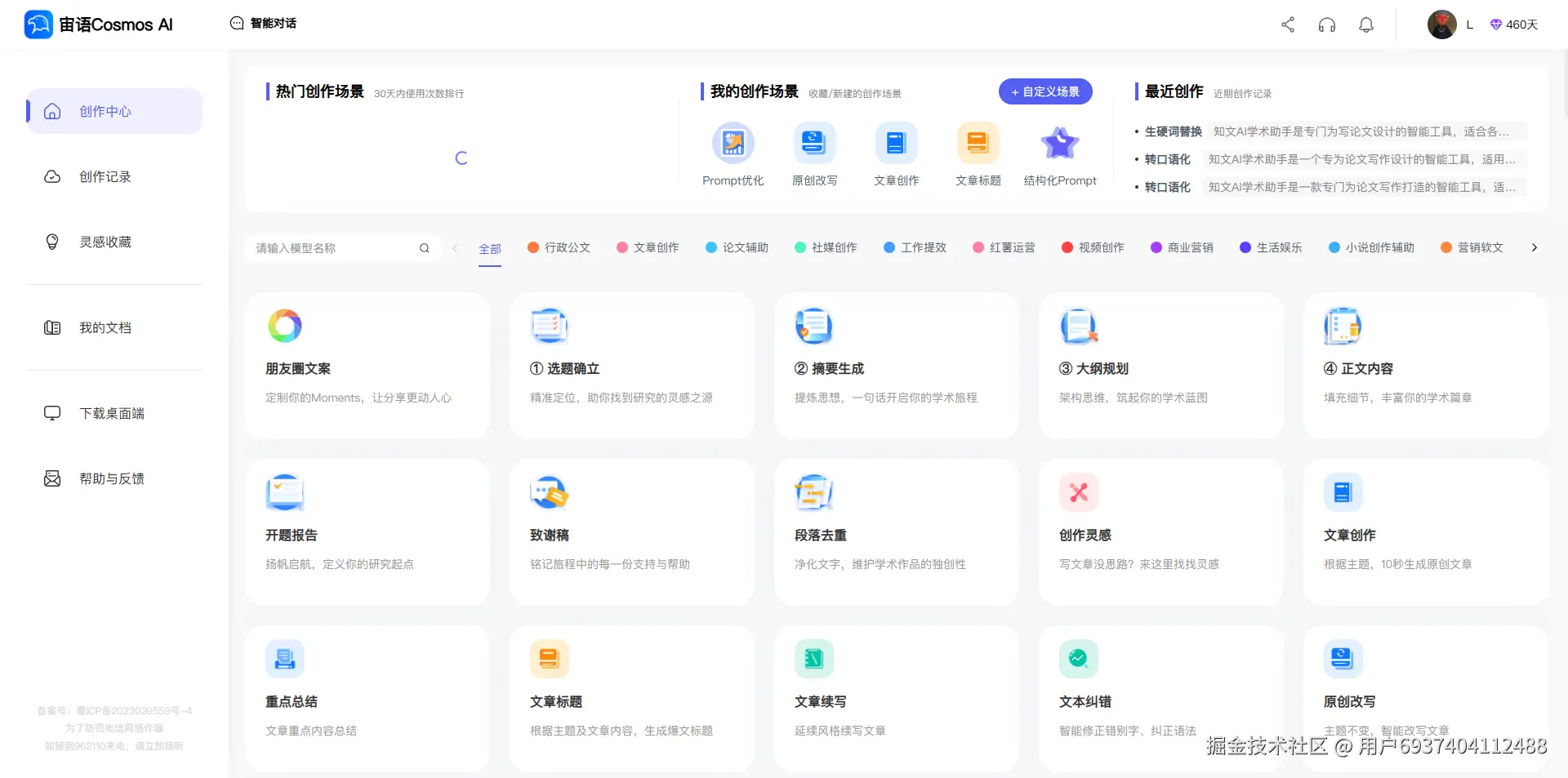Open the 大纲规划 card icon
This screenshot has width=1568, height=778.
1079,326
